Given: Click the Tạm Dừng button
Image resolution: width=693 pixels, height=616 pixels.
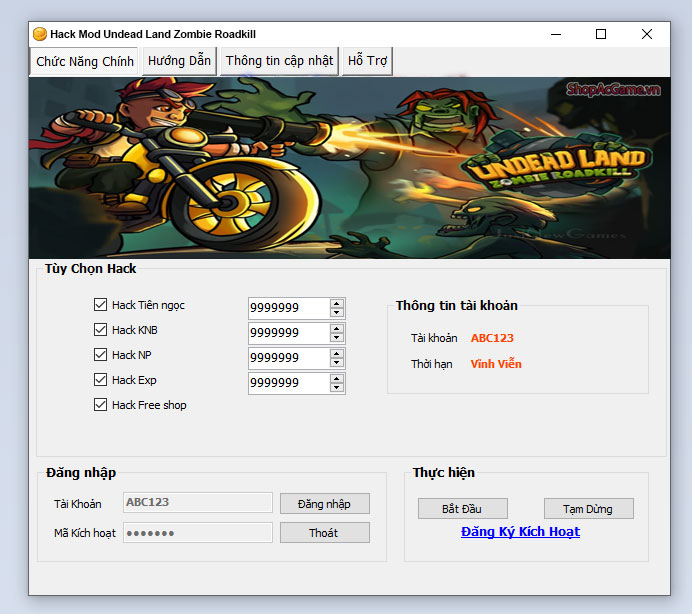Looking at the screenshot, I should tap(589, 509).
